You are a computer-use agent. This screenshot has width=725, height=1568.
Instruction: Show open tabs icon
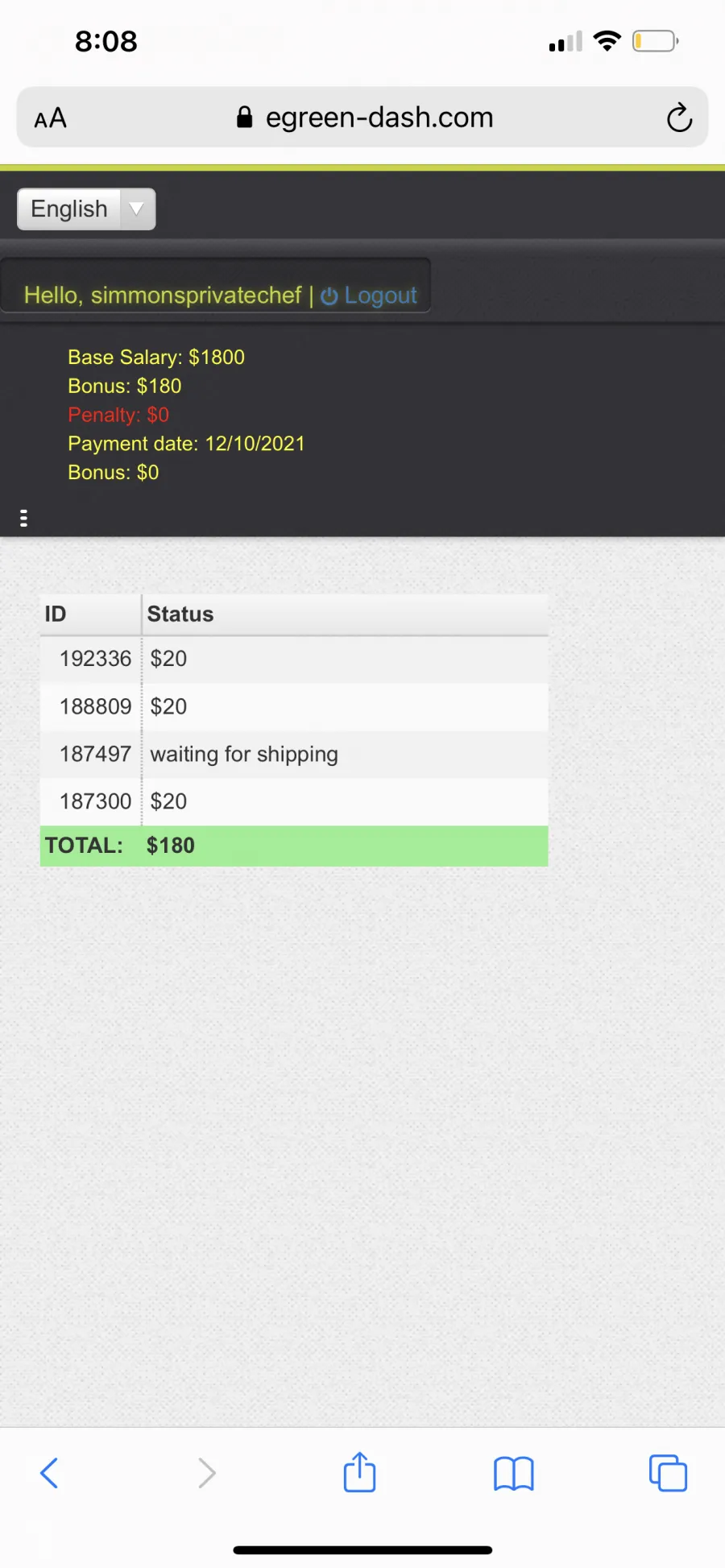pos(668,1473)
